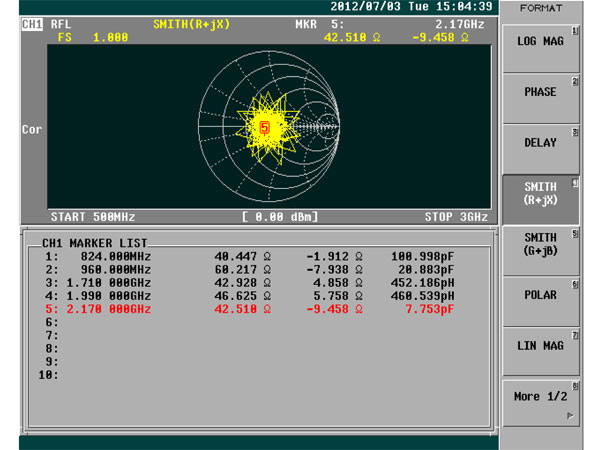The width and height of the screenshot is (600, 450).
Task: Open the More 1/2 softkey page
Action: [541, 403]
